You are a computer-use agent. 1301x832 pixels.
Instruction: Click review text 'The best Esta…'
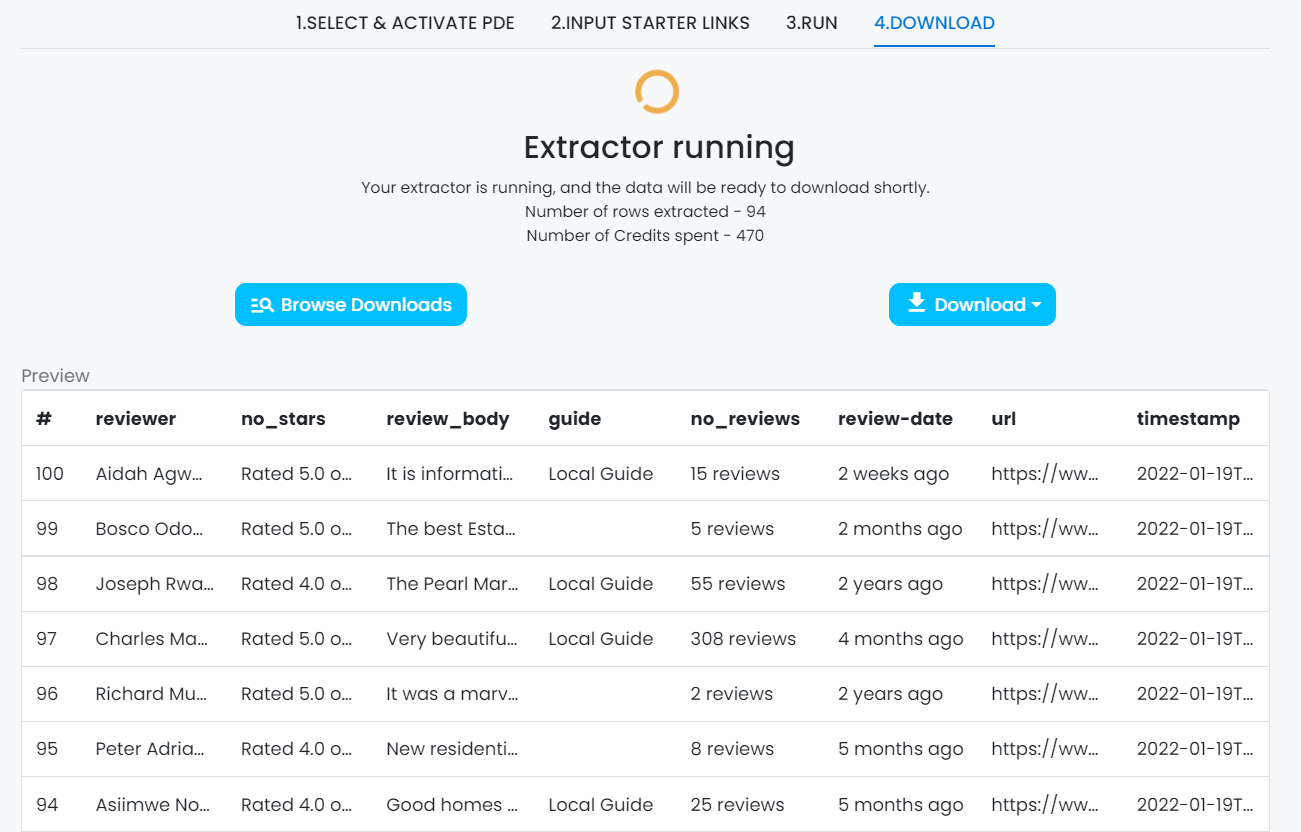[451, 529]
